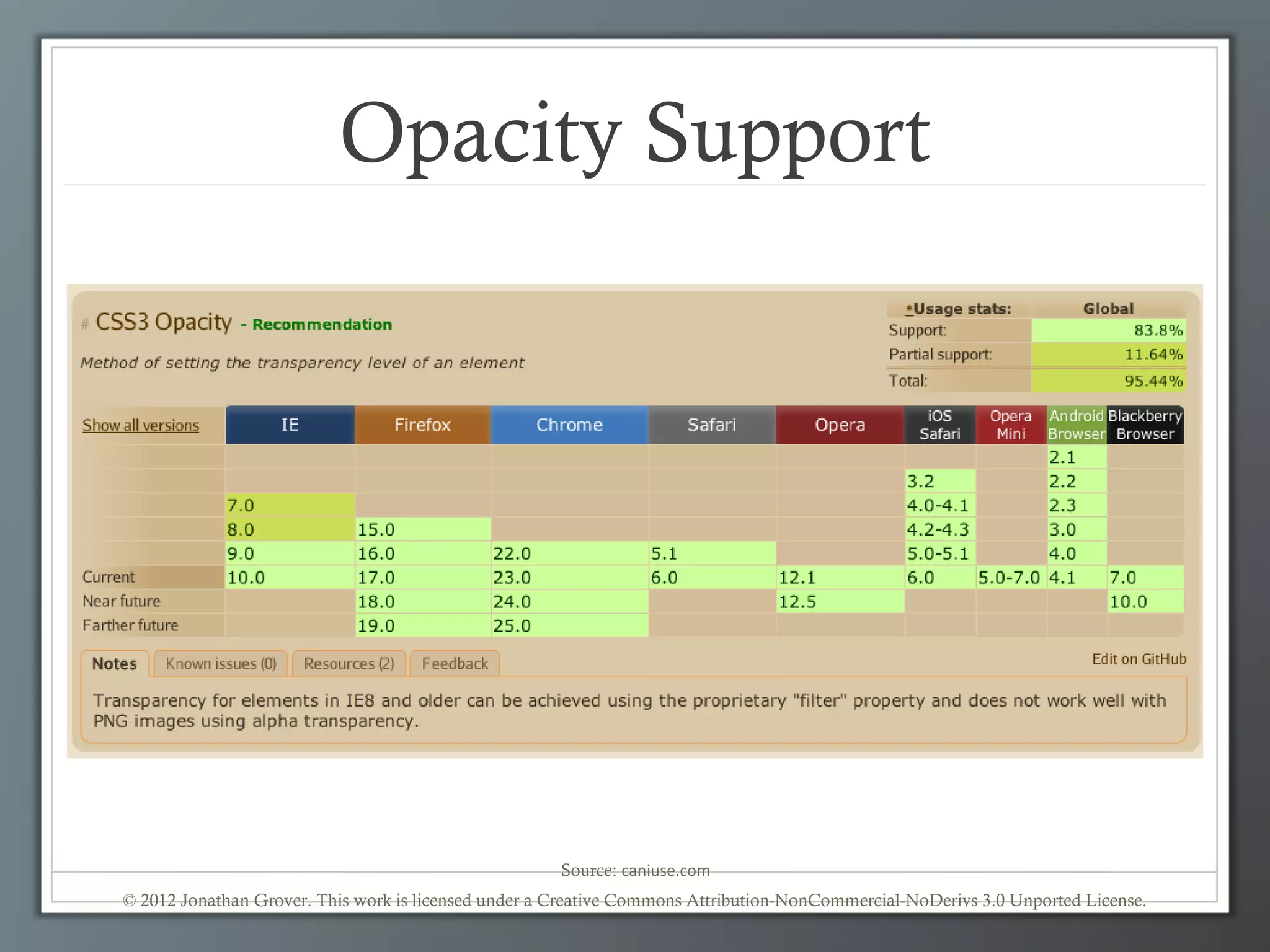
Task: Click the iOS Safari column header
Action: [939, 425]
